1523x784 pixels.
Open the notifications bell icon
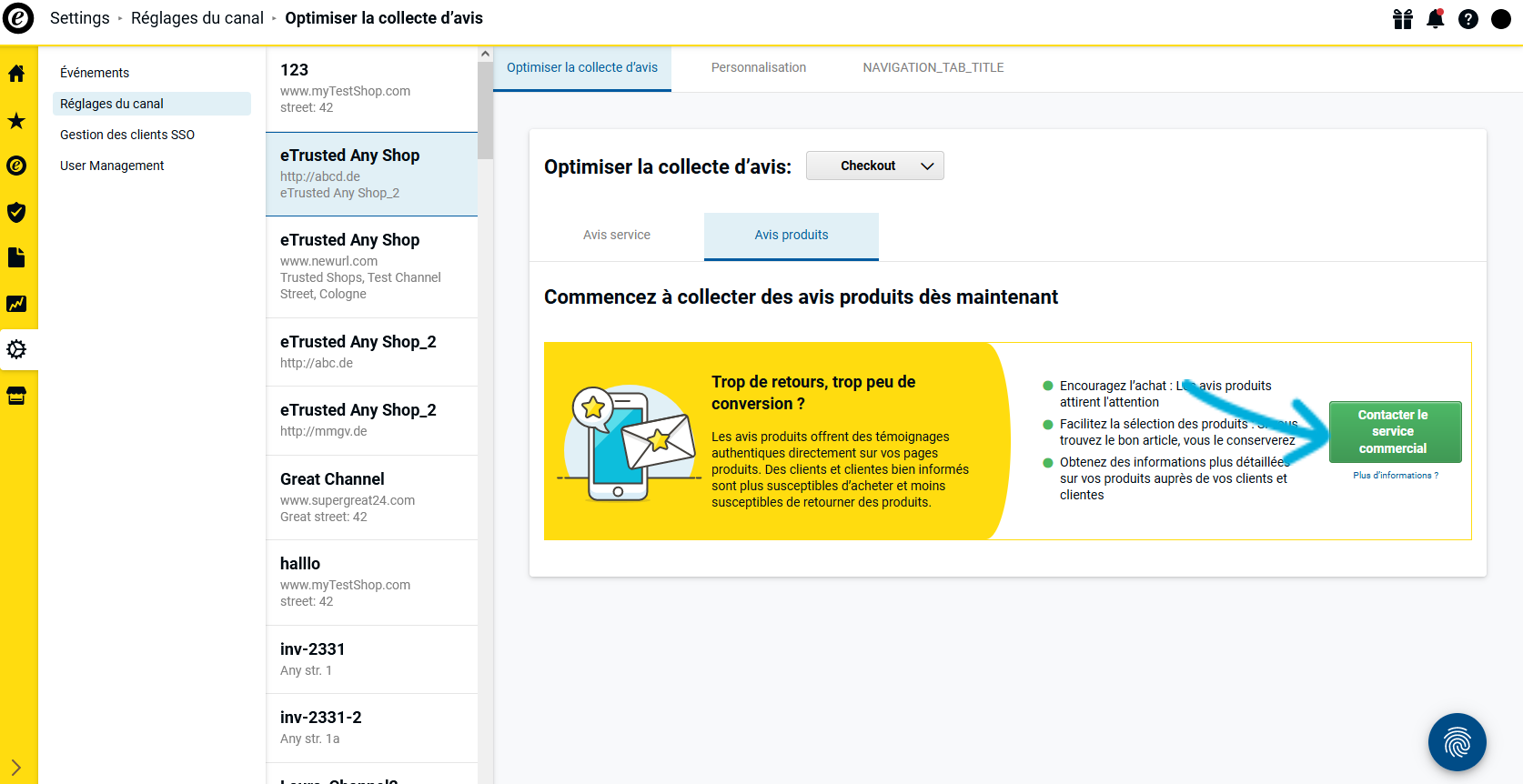click(x=1436, y=19)
